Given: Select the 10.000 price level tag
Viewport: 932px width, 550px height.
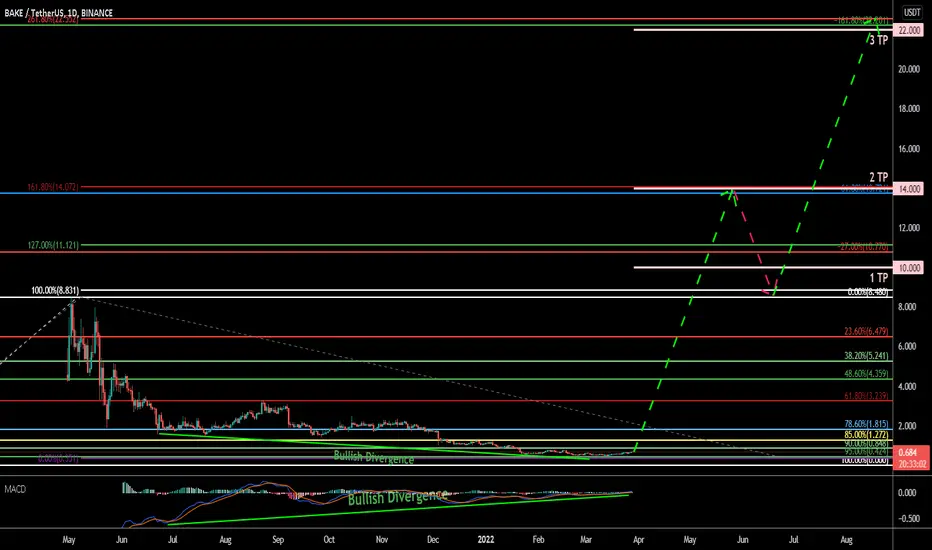Looking at the screenshot, I should 909,268.
